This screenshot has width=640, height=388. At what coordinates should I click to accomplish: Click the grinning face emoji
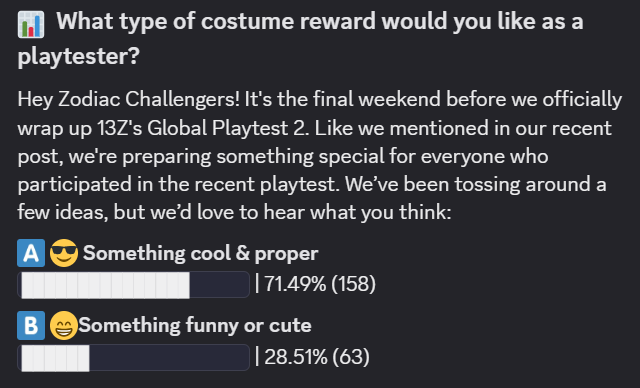(x=64, y=326)
